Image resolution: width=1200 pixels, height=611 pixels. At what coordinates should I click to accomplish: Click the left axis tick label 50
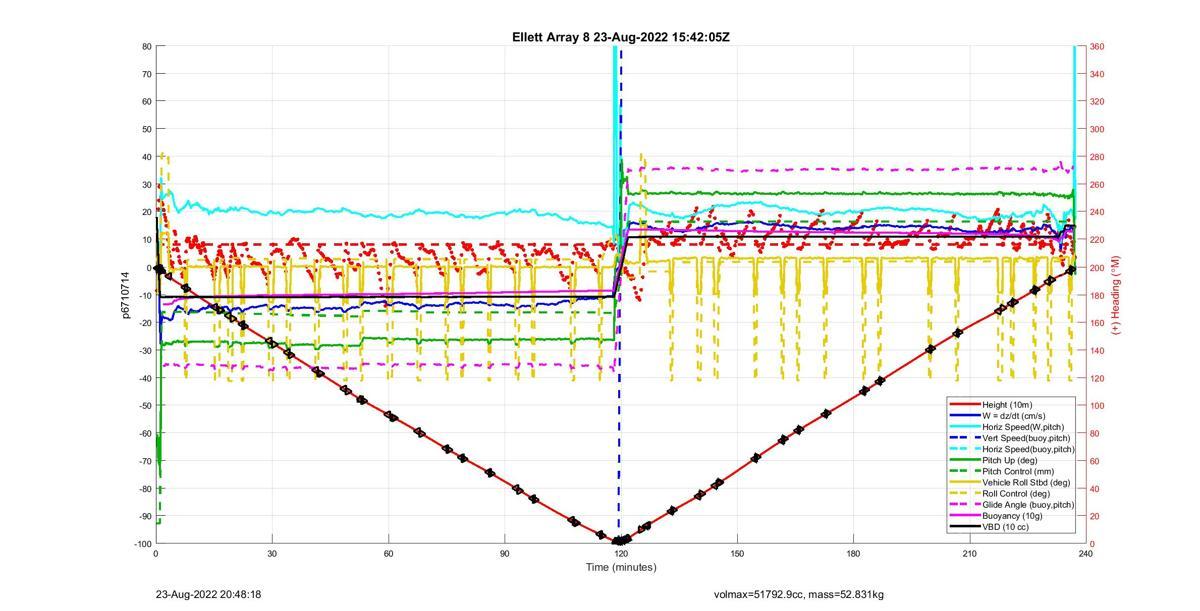[x=145, y=129]
